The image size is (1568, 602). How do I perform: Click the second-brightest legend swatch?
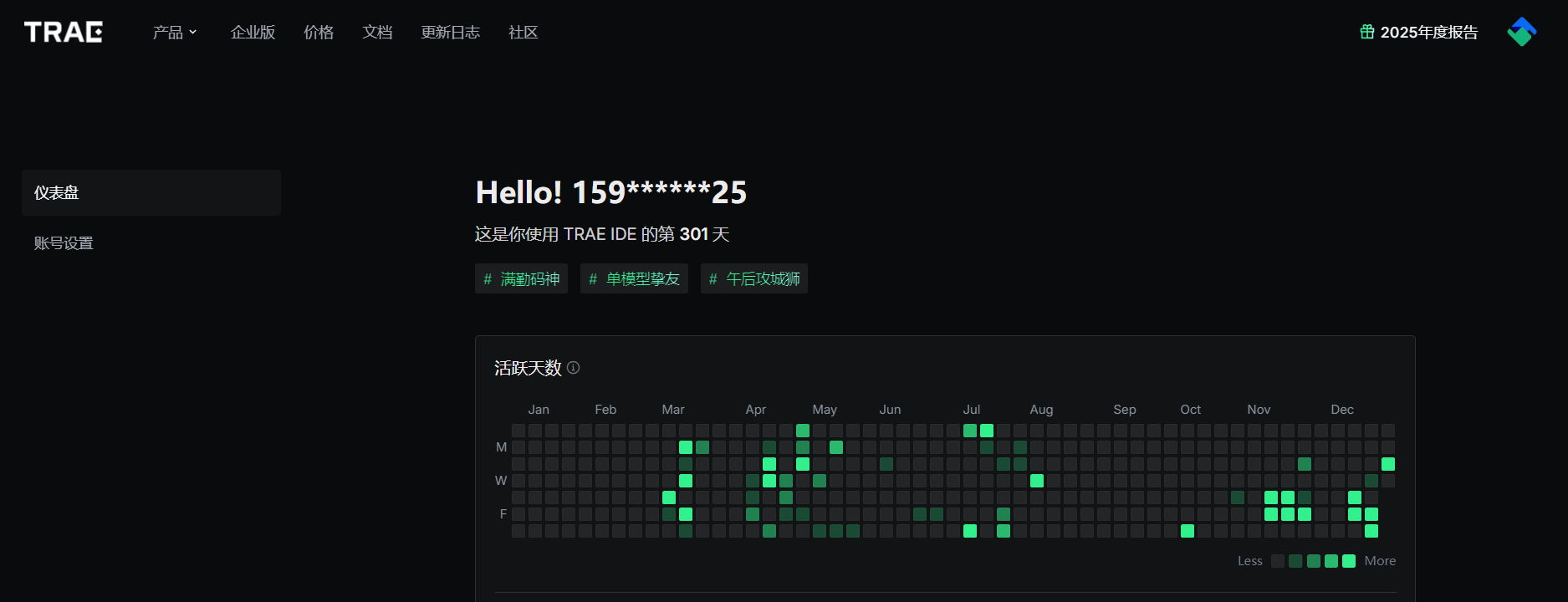click(1331, 561)
